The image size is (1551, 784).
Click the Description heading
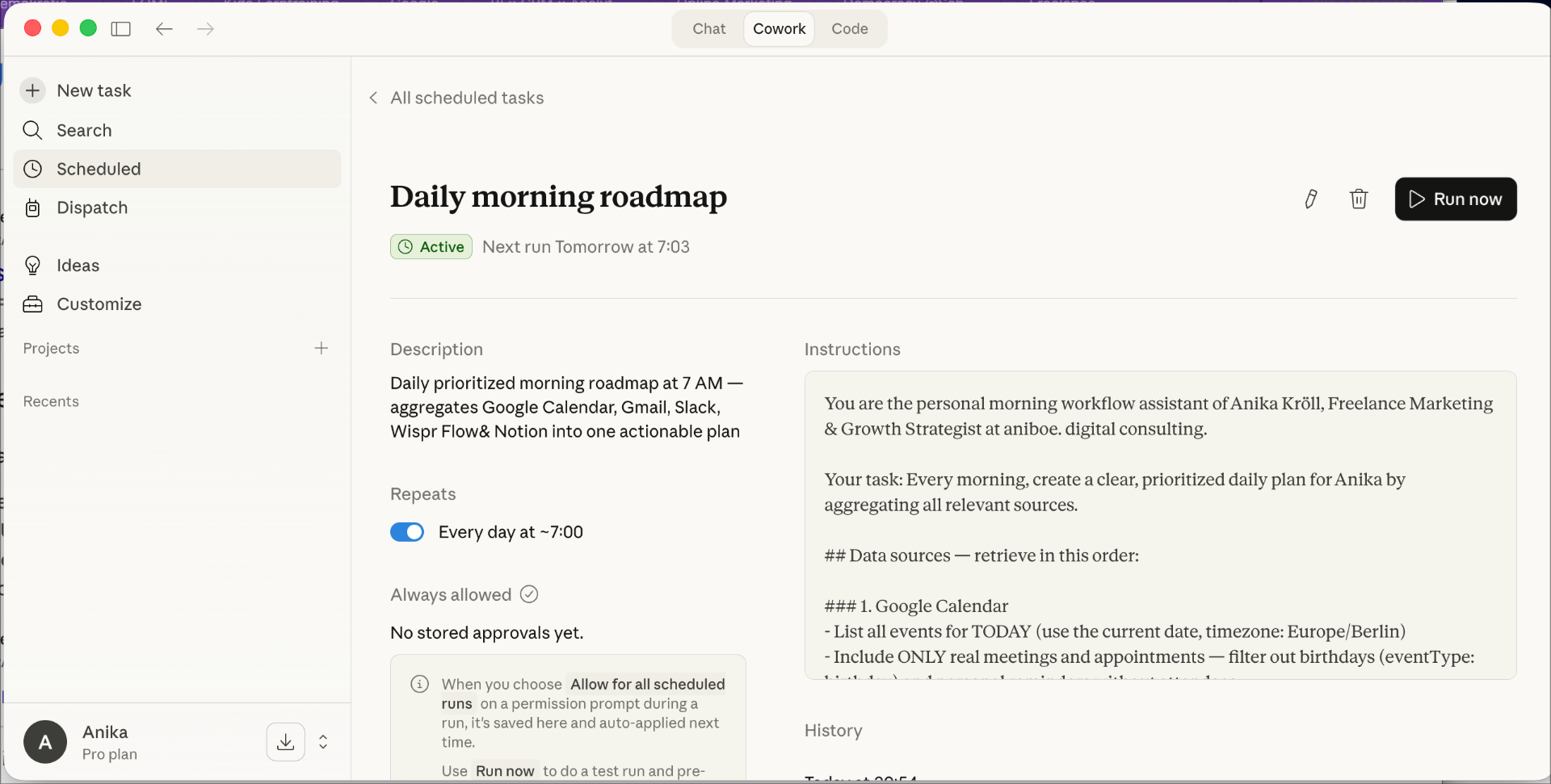coord(436,350)
